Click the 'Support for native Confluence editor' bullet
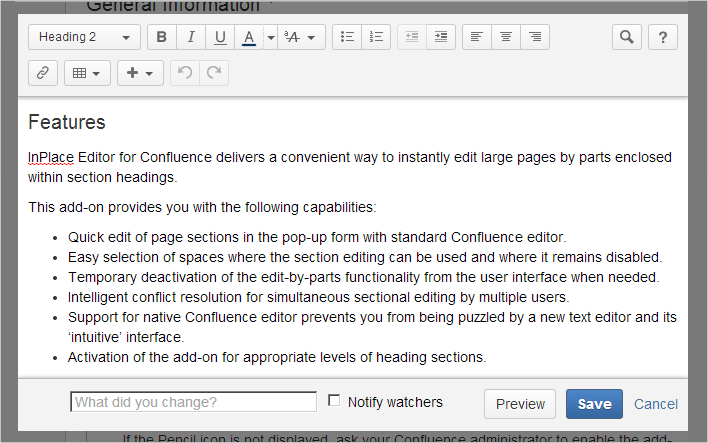Image resolution: width=708 pixels, height=443 pixels. [x=372, y=327]
